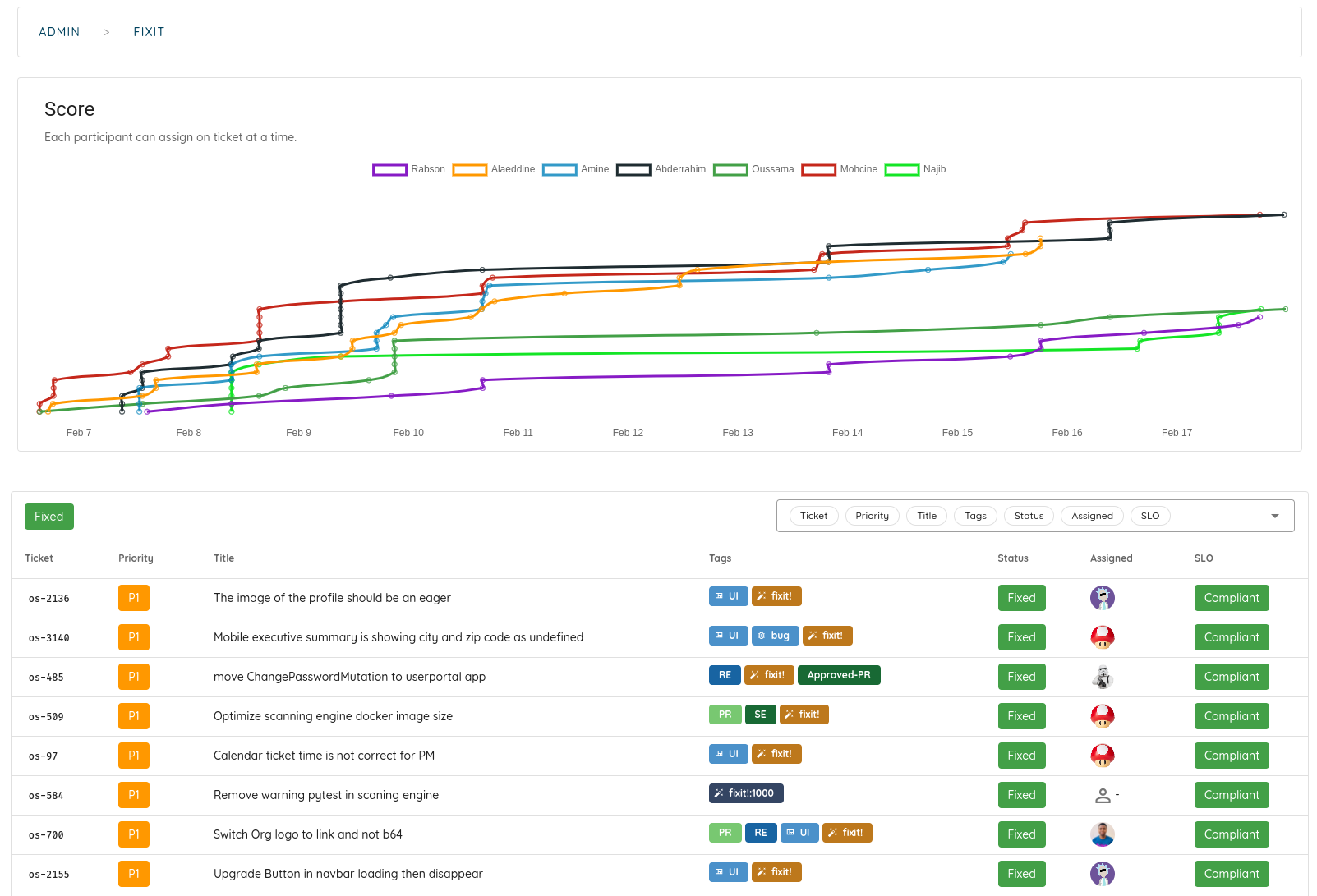Open assignee avatar for ticket os-2136

tap(1102, 598)
